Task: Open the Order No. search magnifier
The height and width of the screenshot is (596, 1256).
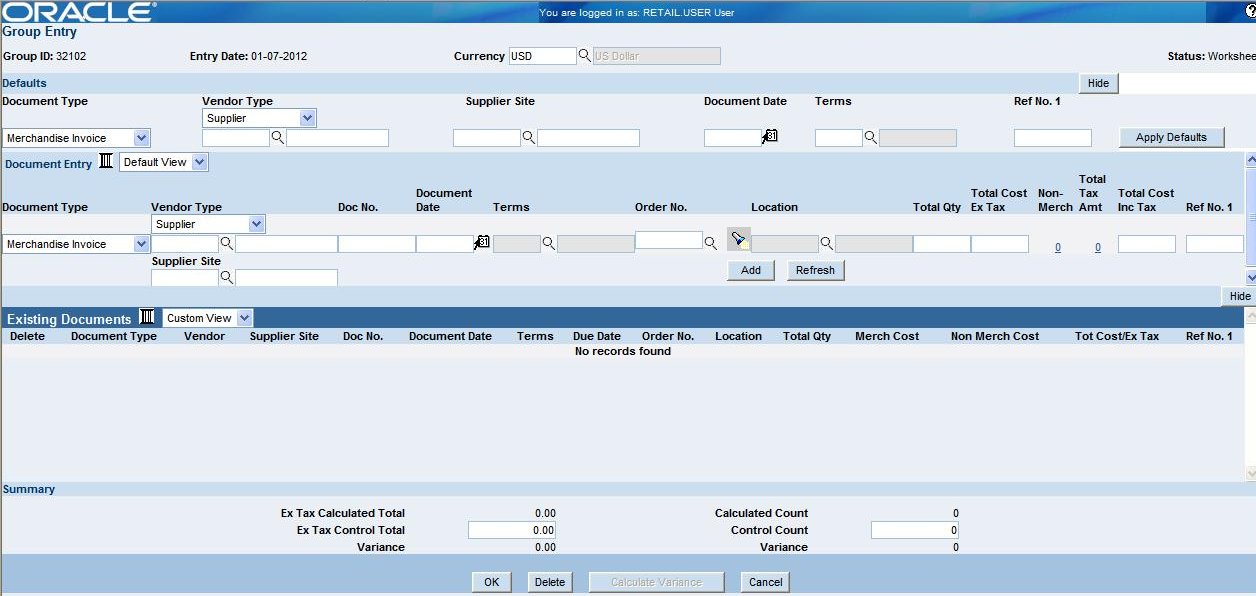Action: point(710,243)
